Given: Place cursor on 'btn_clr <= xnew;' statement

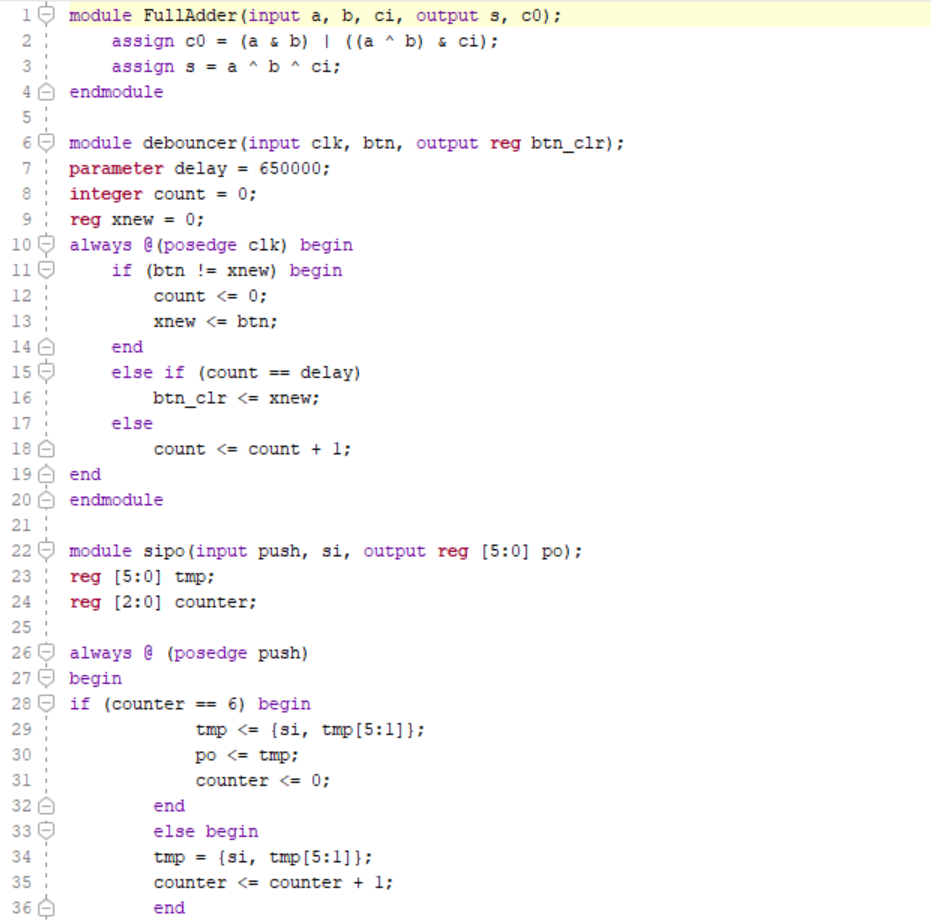Looking at the screenshot, I should 236,398.
